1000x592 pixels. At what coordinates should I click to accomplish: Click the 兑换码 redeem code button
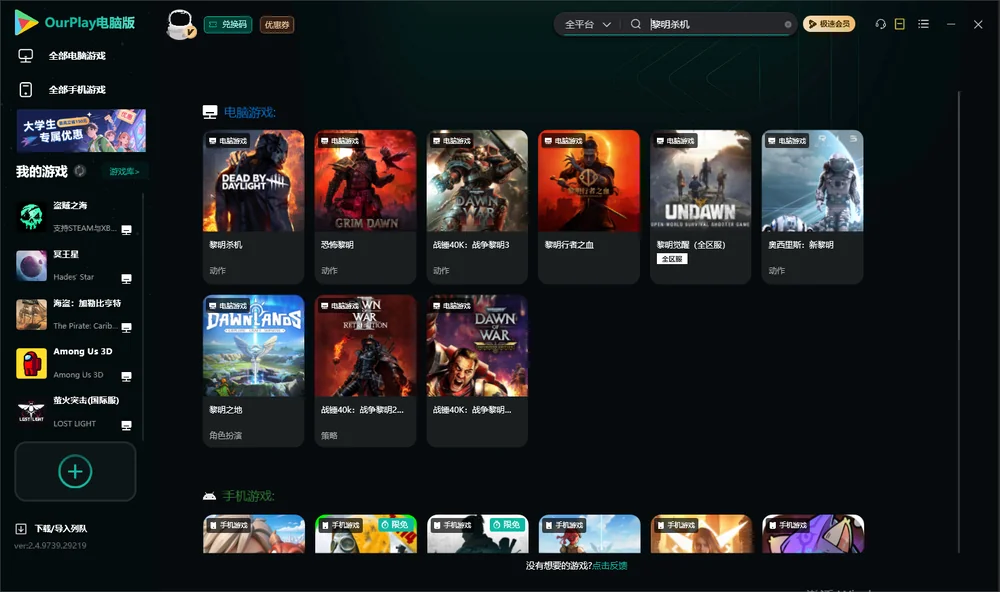(228, 24)
